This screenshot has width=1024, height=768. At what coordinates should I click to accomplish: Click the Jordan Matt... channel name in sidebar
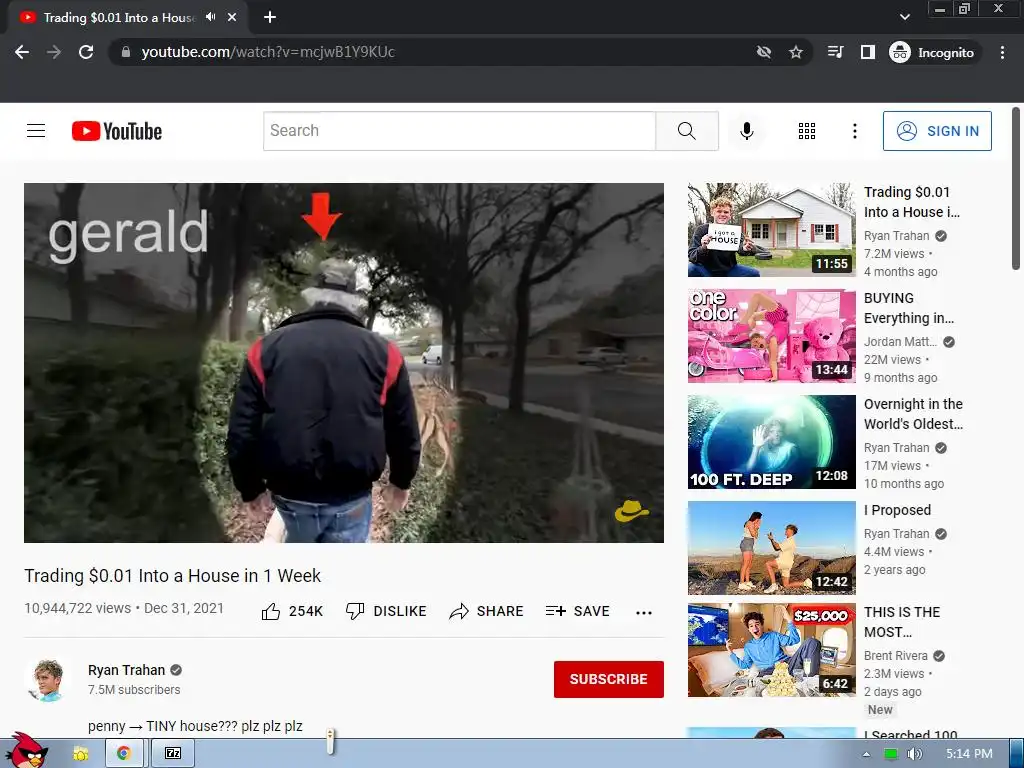tap(900, 342)
